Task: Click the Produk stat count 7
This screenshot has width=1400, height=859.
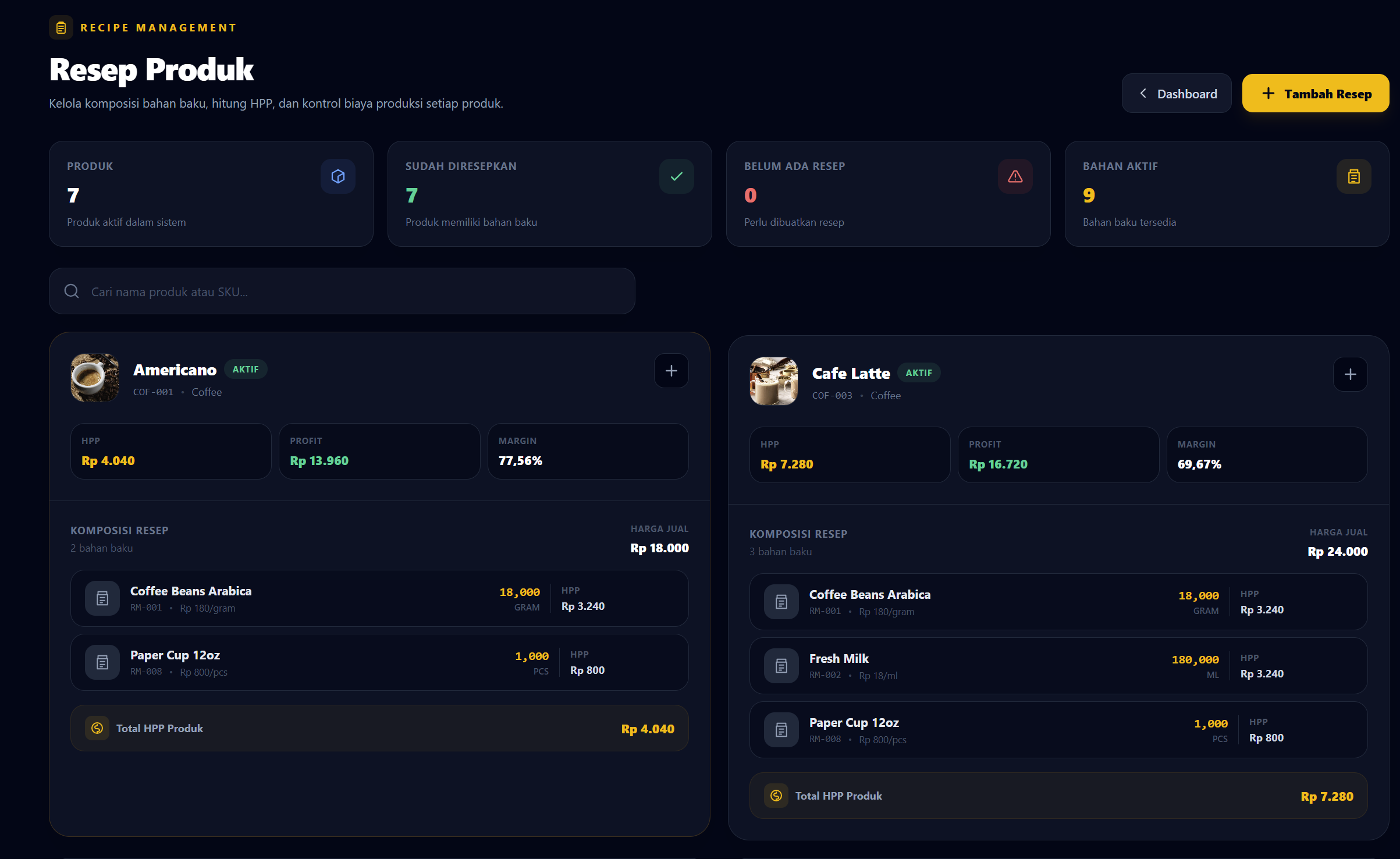Action: (73, 195)
